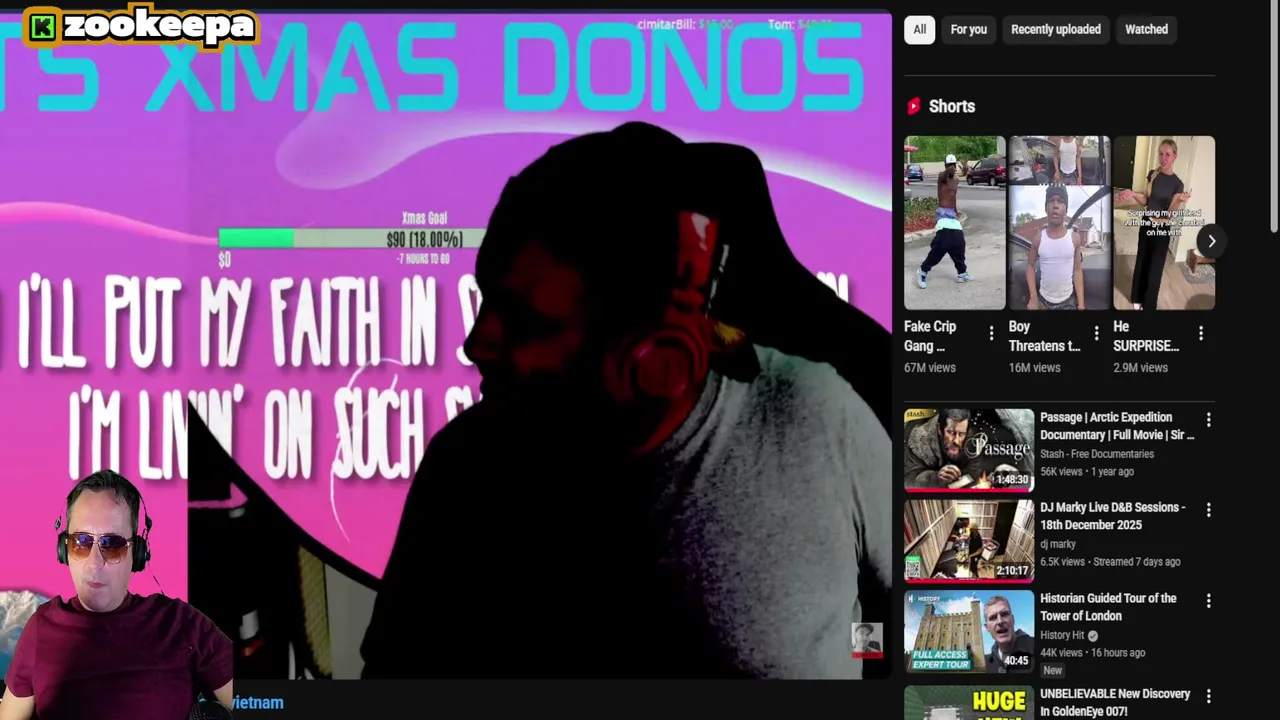Viewport: 1280px width, 720px height.
Task: Click the 16M views text
Action: click(1034, 368)
